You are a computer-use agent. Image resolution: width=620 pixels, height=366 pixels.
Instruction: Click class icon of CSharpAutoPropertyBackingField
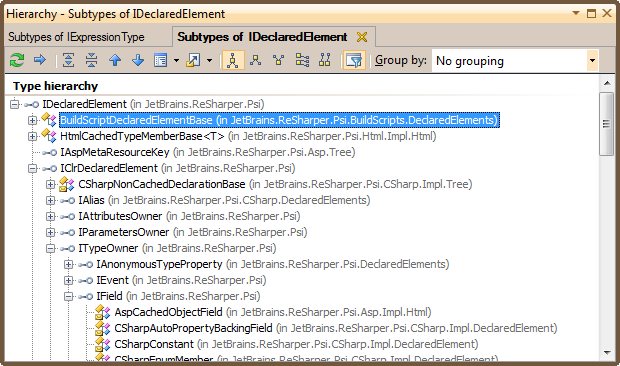103,328
